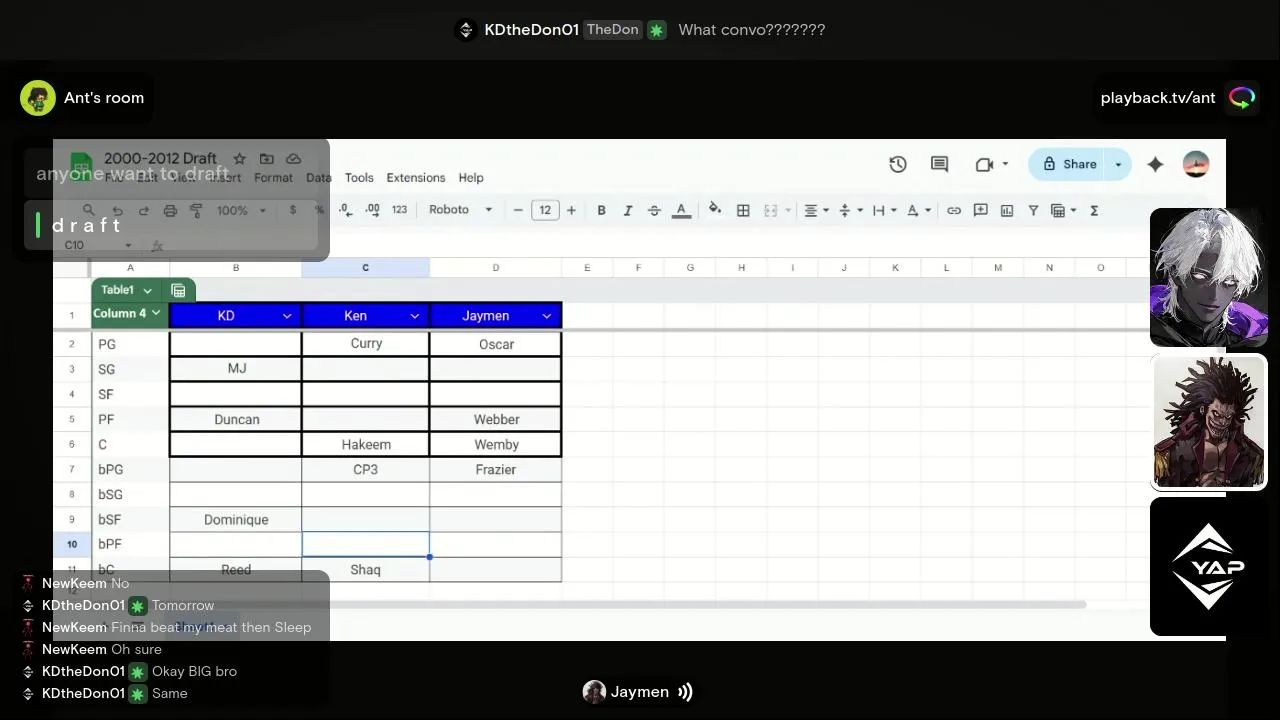Open the Extensions menu
1280x720 pixels.
pos(416,178)
